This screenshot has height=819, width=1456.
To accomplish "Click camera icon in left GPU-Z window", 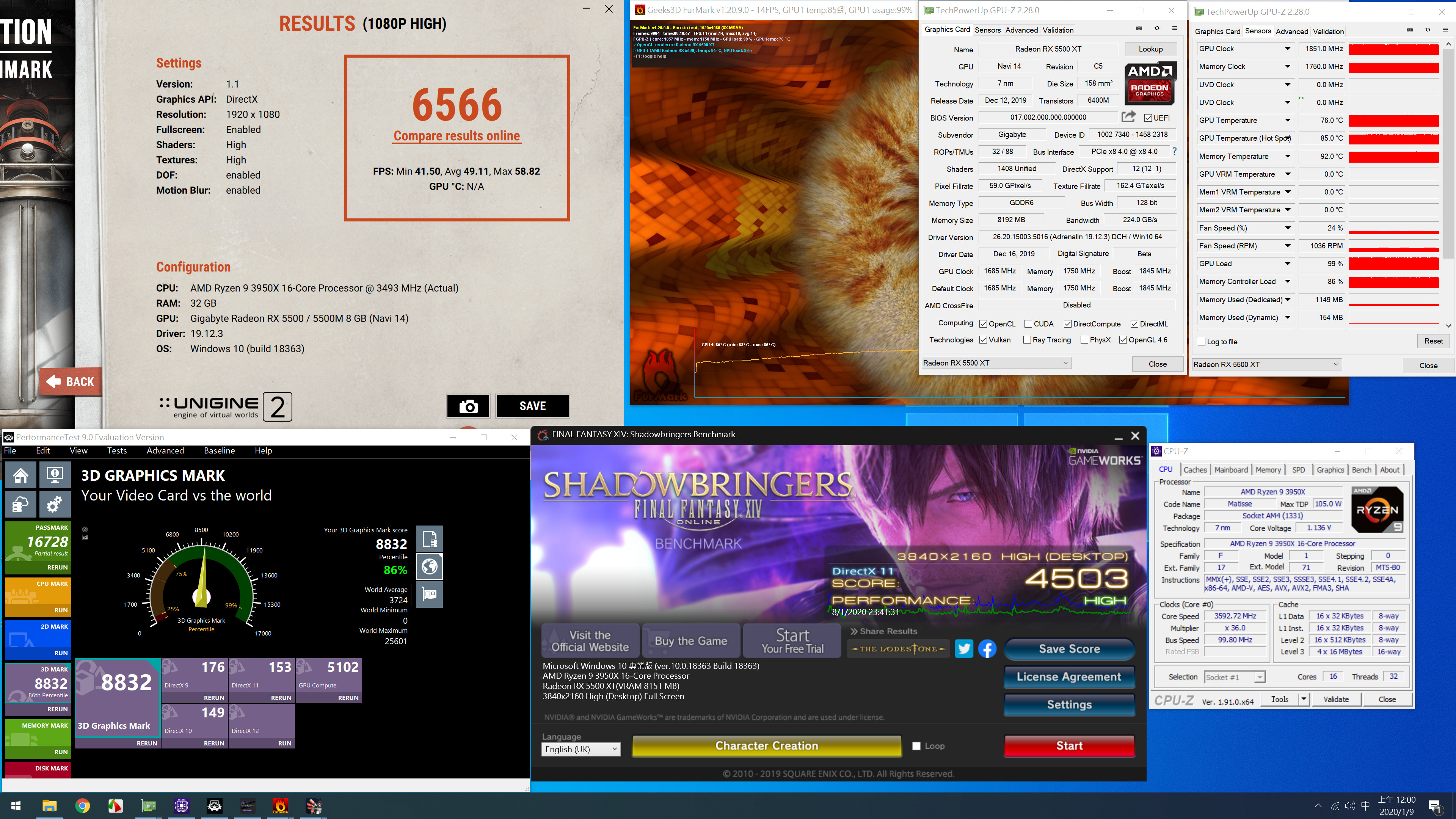I will (1139, 28).
